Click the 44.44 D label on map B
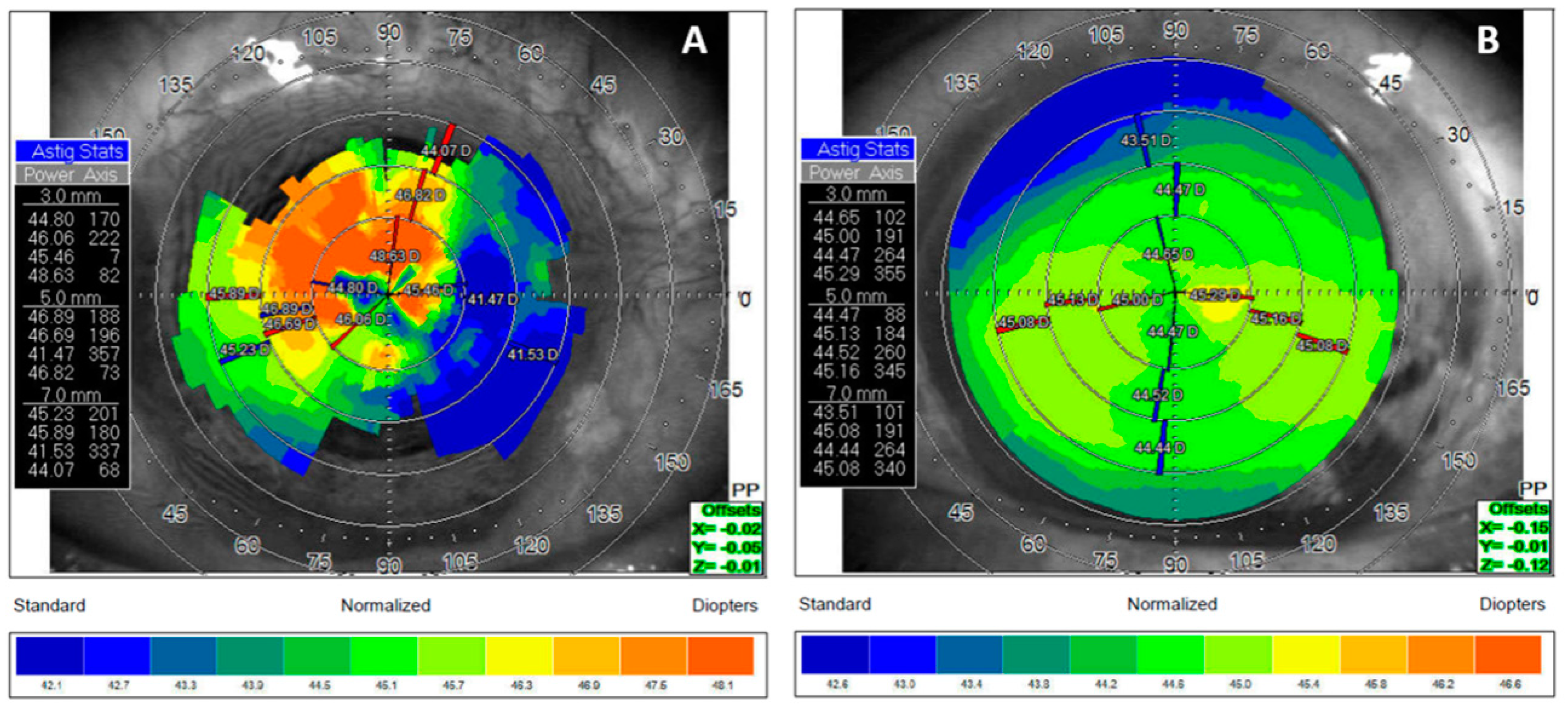 [x=1160, y=448]
